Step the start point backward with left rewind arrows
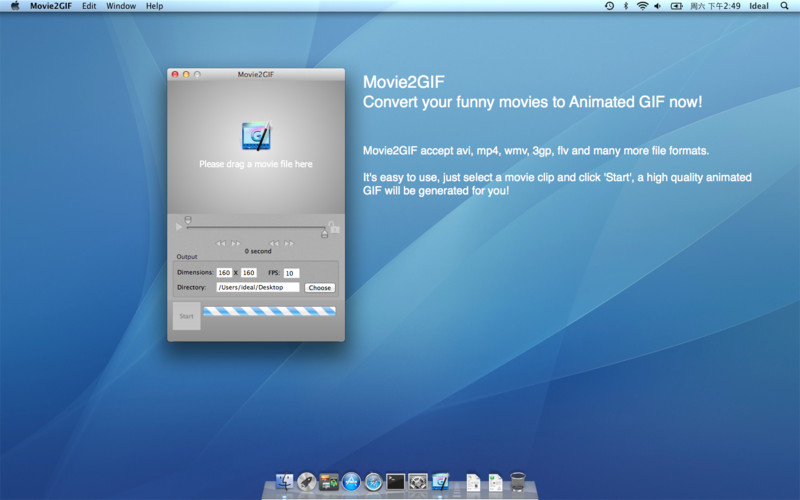800x500 pixels. coord(220,243)
